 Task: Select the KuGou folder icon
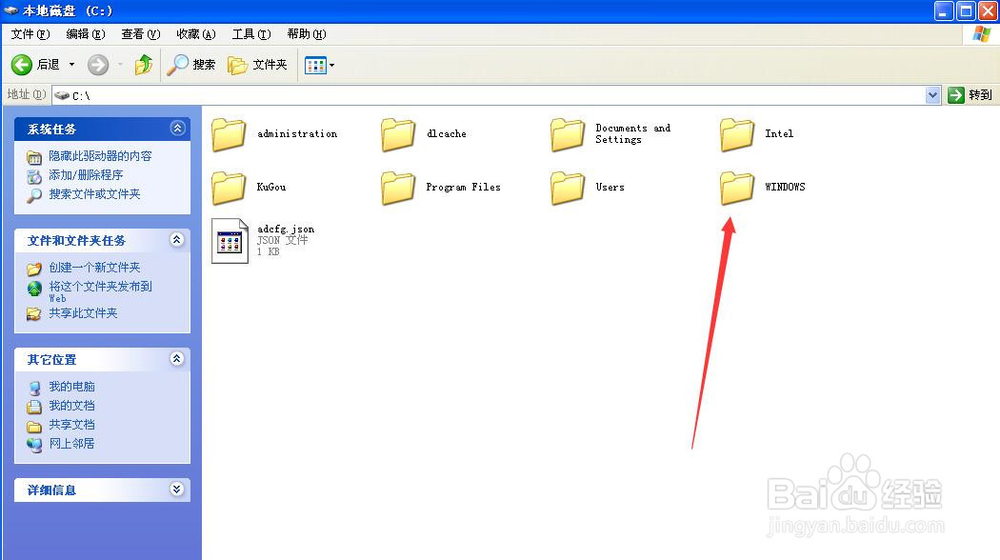228,188
